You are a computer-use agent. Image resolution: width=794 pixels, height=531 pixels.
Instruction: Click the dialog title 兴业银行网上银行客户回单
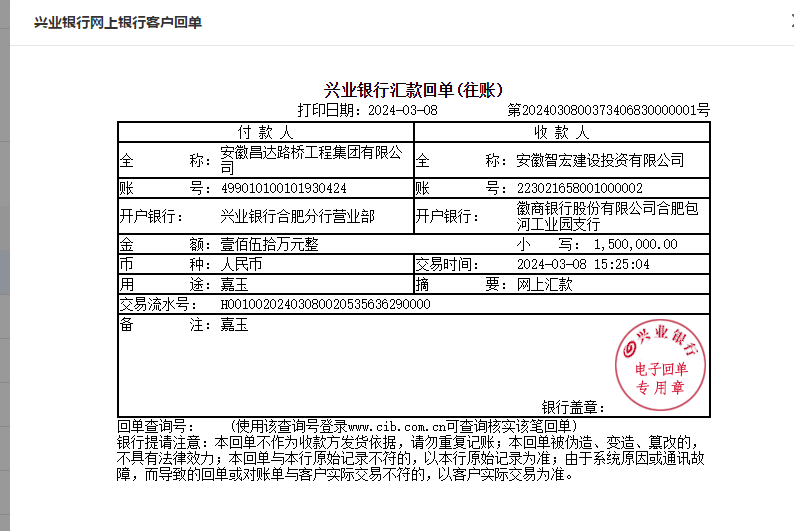[118, 22]
